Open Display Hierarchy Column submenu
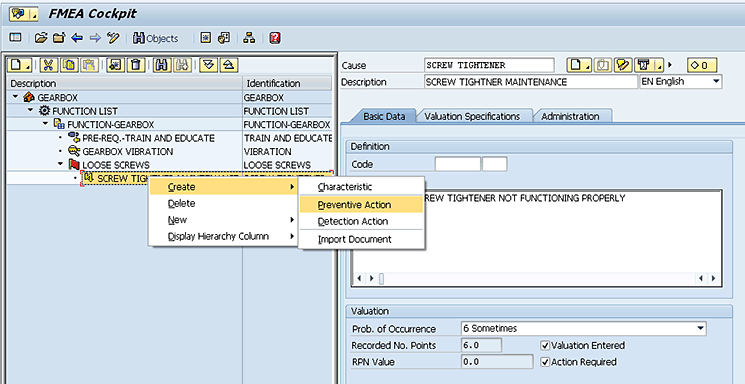745x384 pixels. point(223,236)
